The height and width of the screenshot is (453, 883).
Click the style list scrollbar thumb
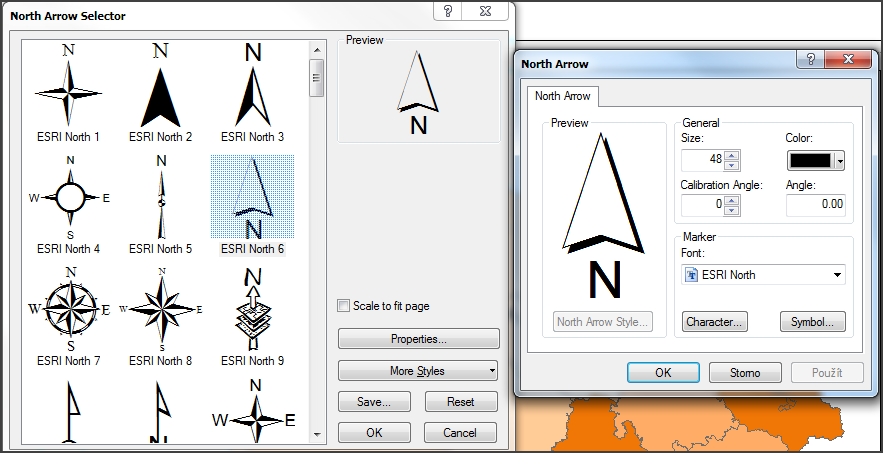[317, 78]
